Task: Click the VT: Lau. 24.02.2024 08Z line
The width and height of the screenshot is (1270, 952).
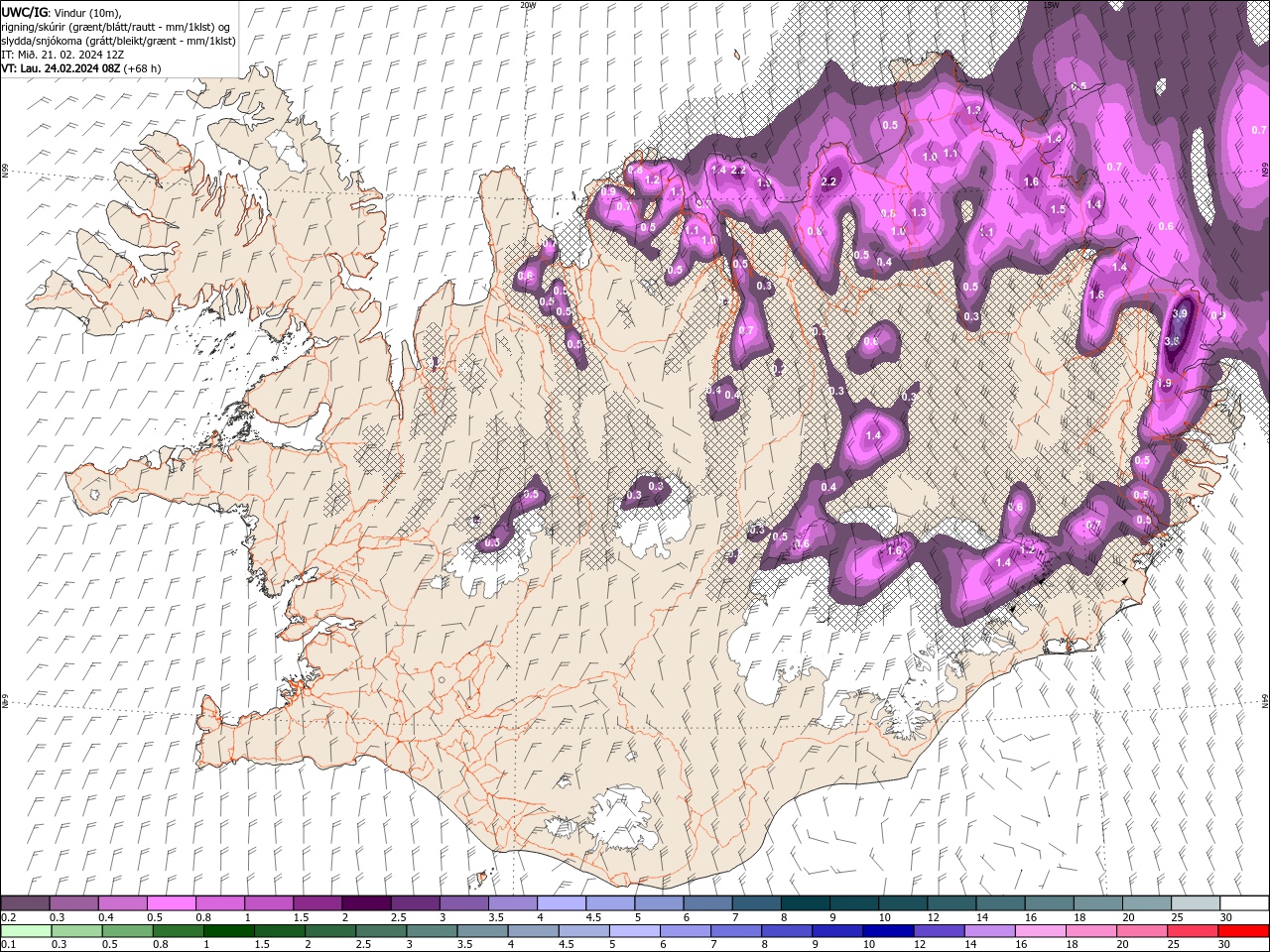Action: (81, 68)
